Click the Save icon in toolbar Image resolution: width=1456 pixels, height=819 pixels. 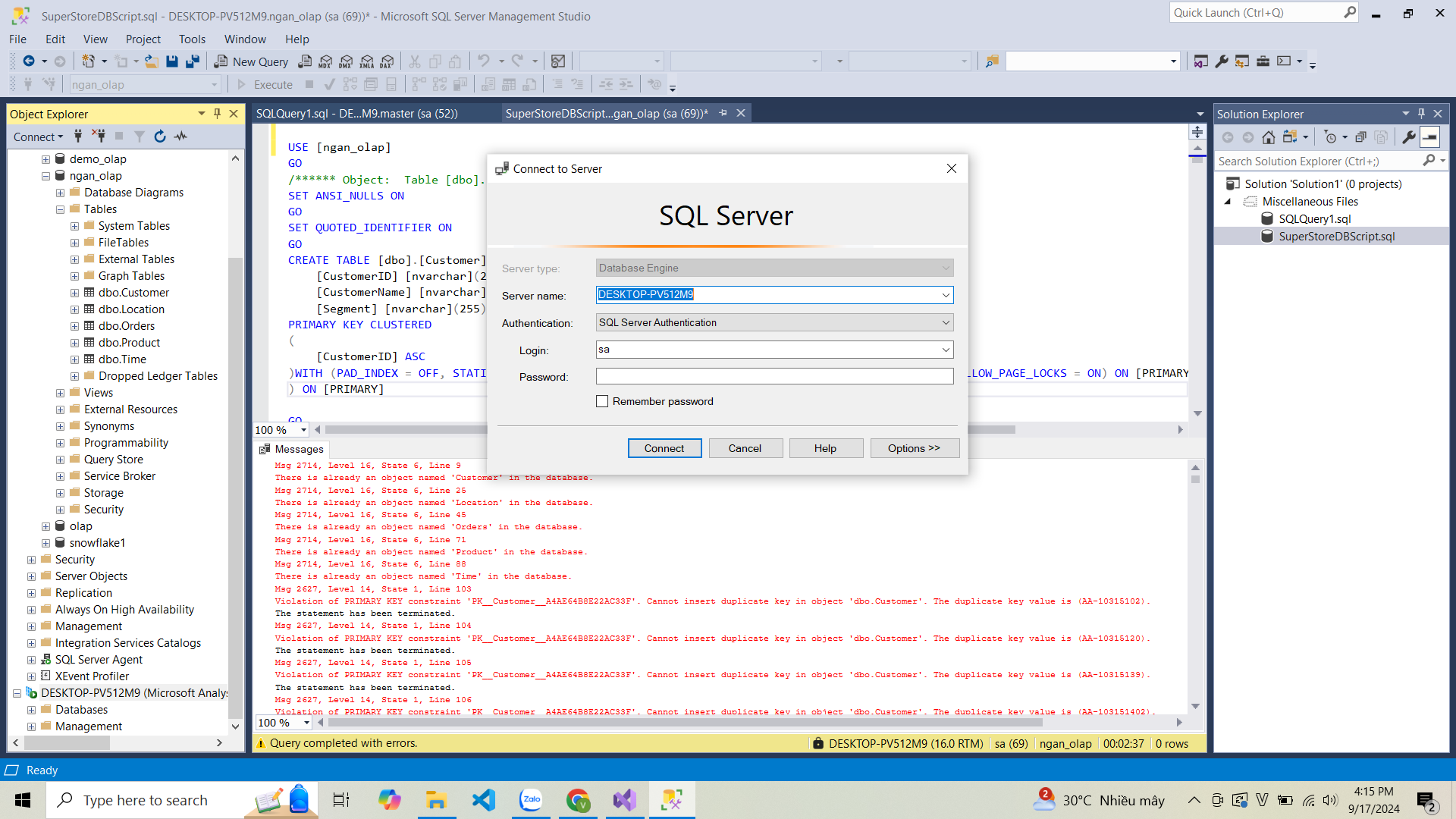tap(172, 61)
